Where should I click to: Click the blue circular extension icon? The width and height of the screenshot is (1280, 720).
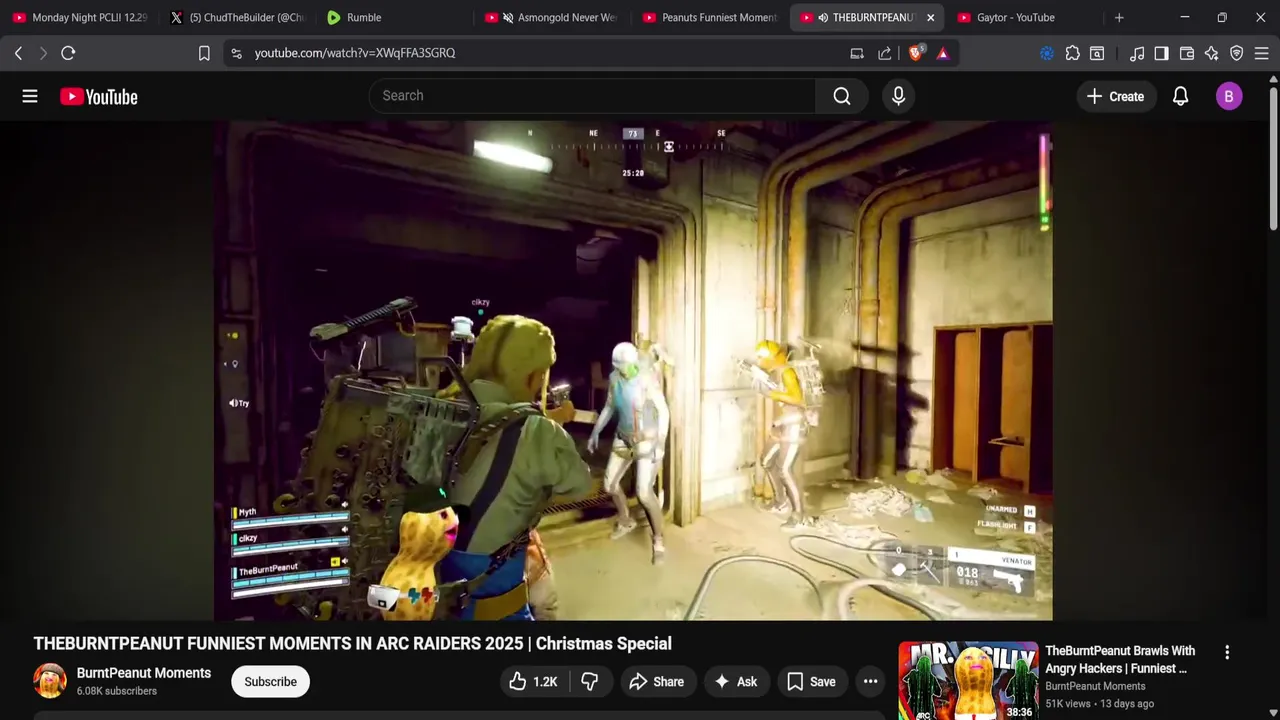[x=1047, y=53]
